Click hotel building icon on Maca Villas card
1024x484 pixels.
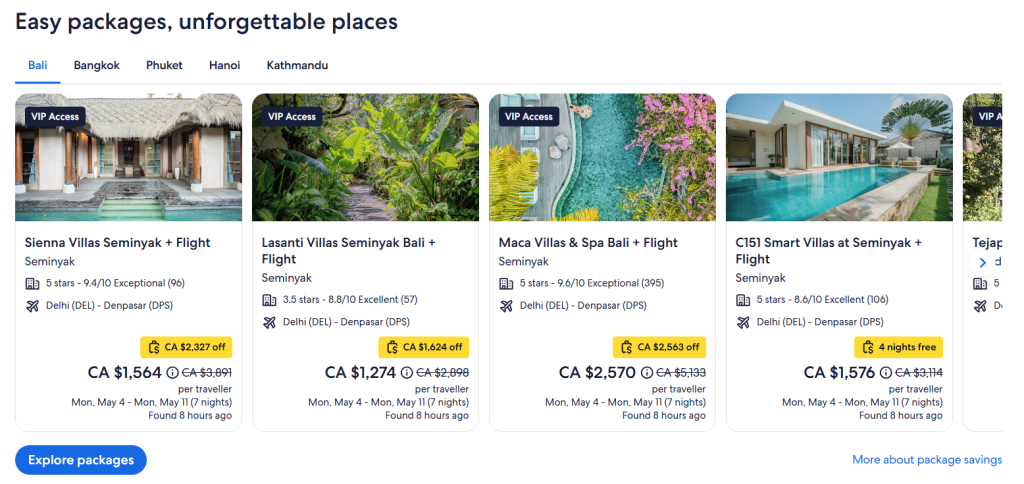506,283
